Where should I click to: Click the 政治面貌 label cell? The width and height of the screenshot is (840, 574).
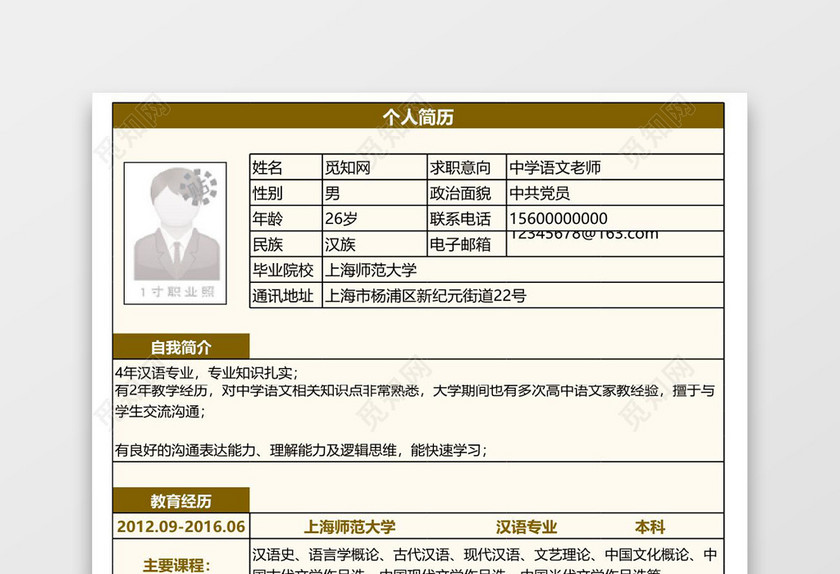point(466,193)
